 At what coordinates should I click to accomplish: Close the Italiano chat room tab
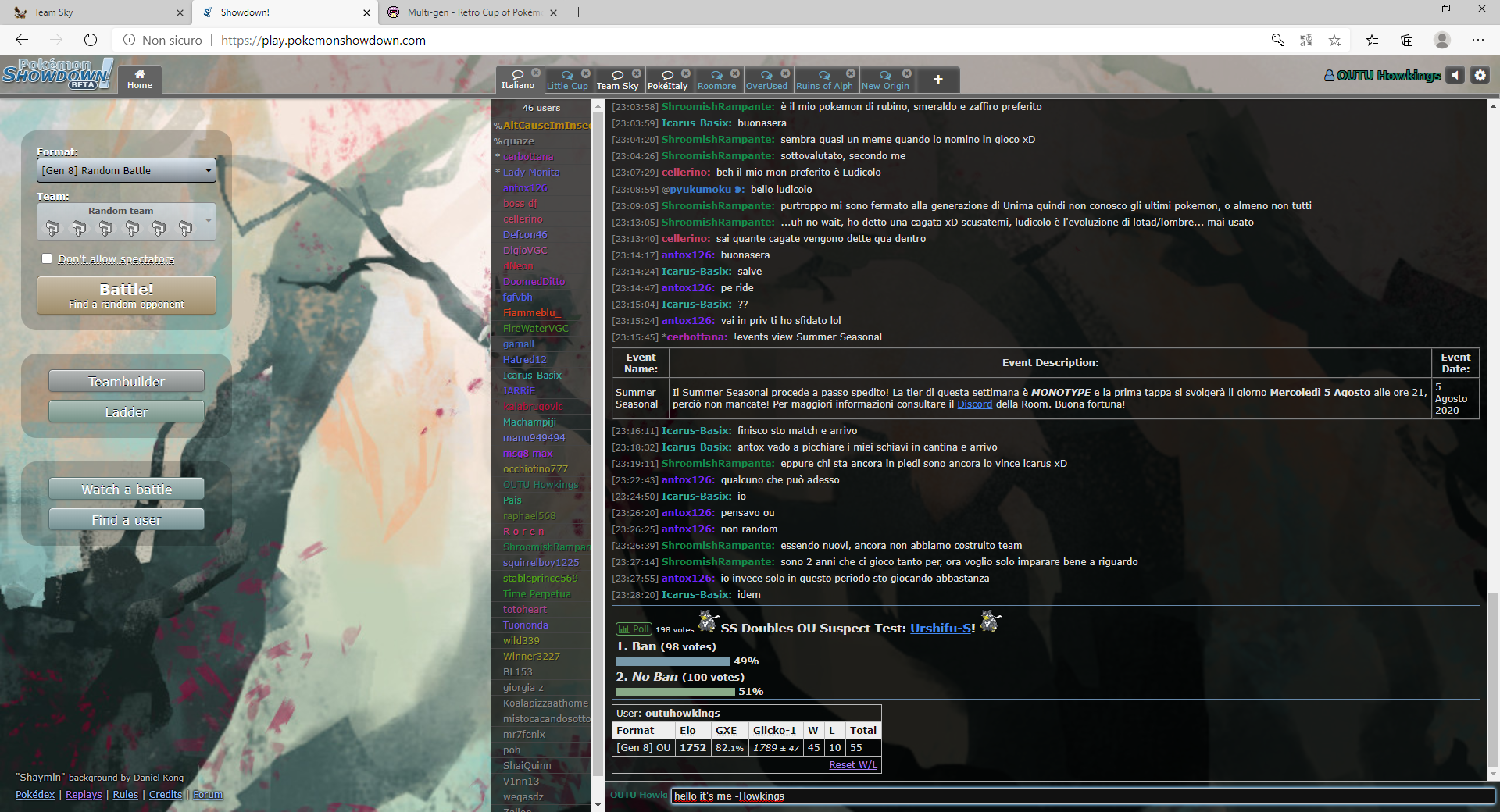[x=536, y=73]
